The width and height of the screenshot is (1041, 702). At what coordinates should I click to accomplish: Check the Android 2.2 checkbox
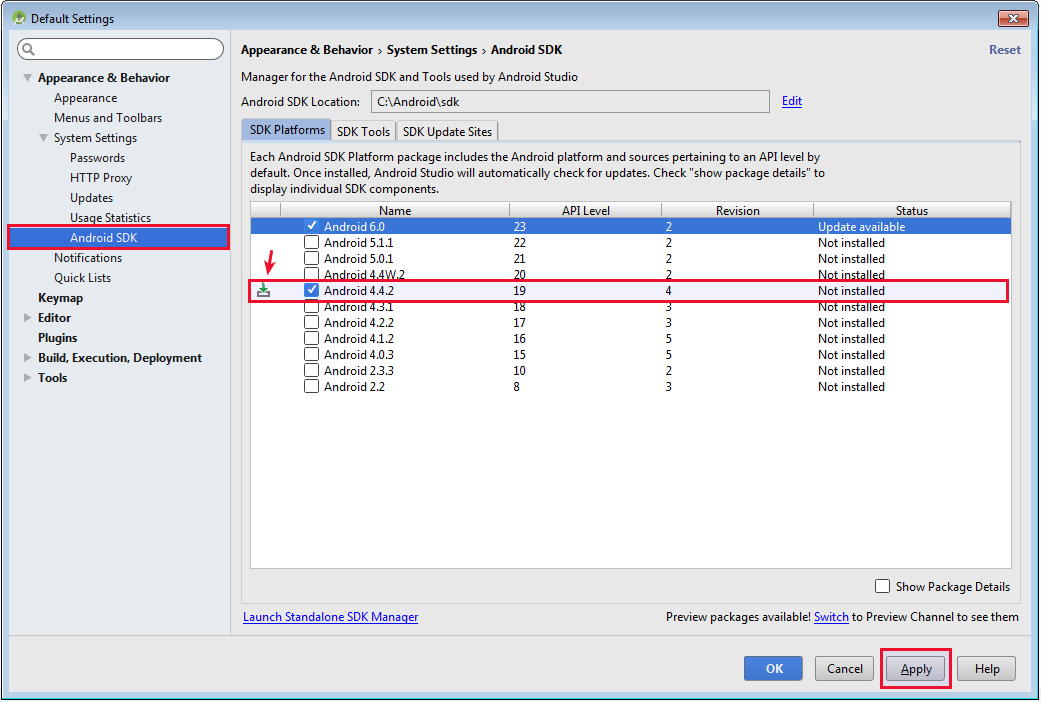click(x=311, y=386)
